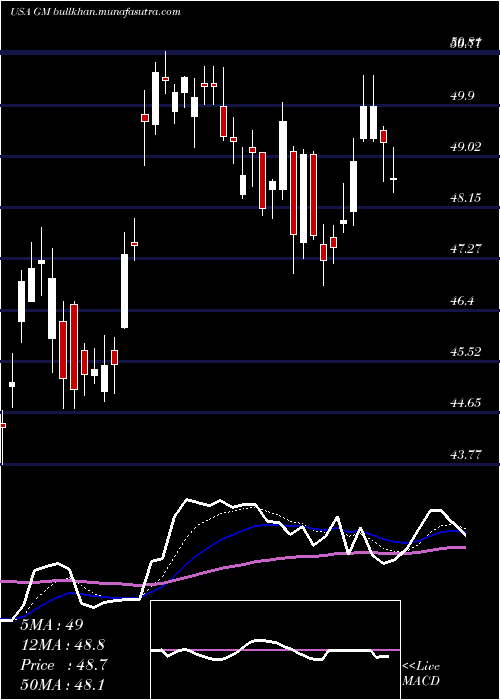The height and width of the screenshot is (700, 500).
Task: Click the 46.4 price axis label
Action: [x=463, y=300]
